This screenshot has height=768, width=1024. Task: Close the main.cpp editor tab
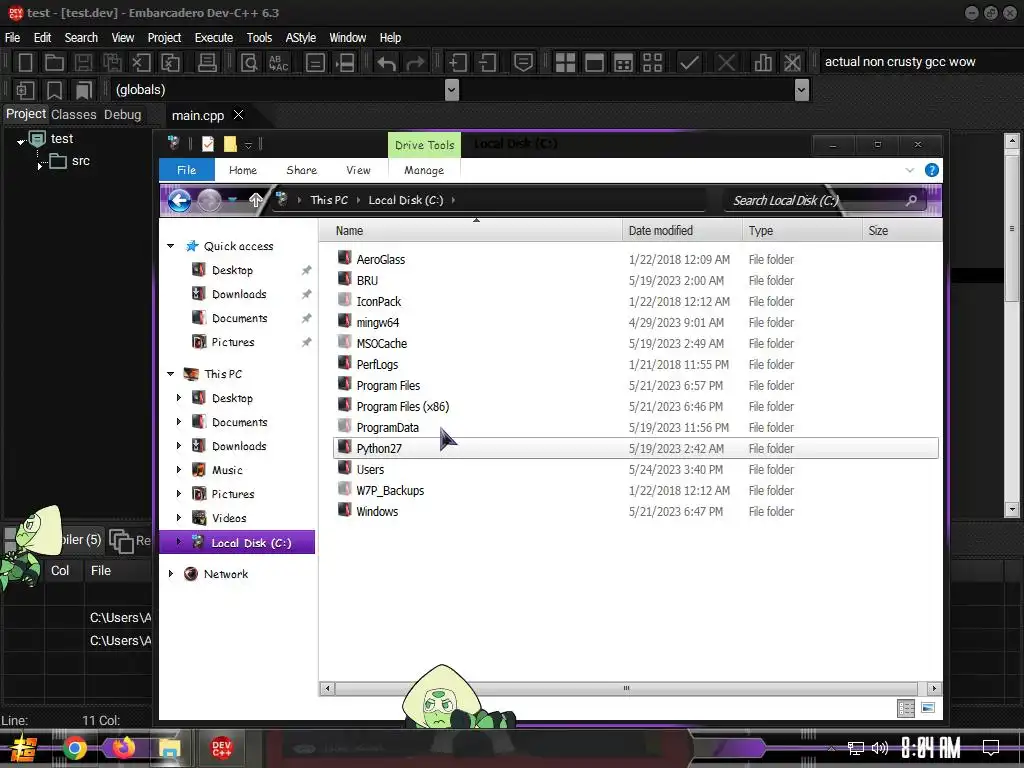[x=238, y=115]
